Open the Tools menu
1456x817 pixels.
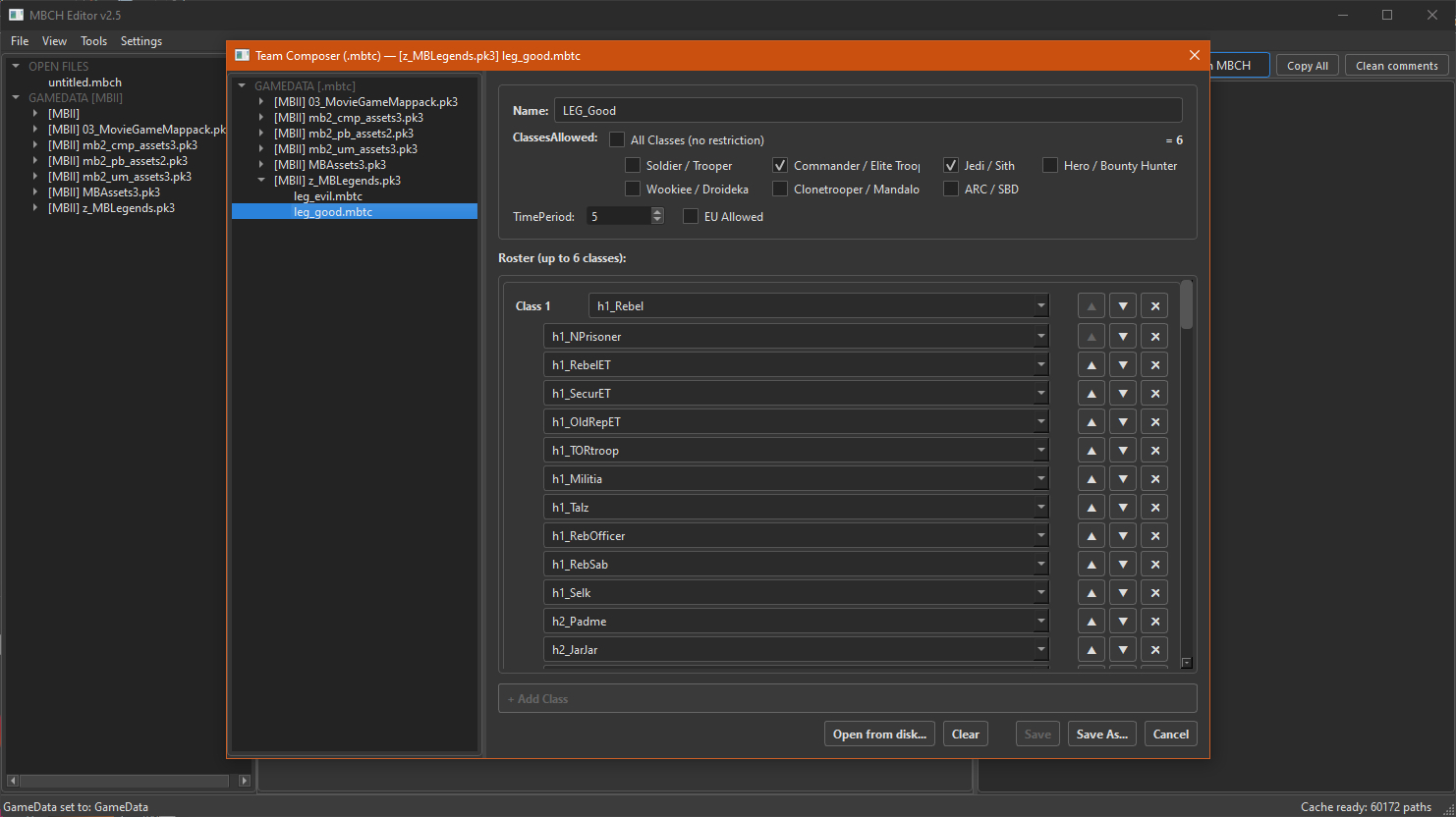pyautogui.click(x=94, y=41)
